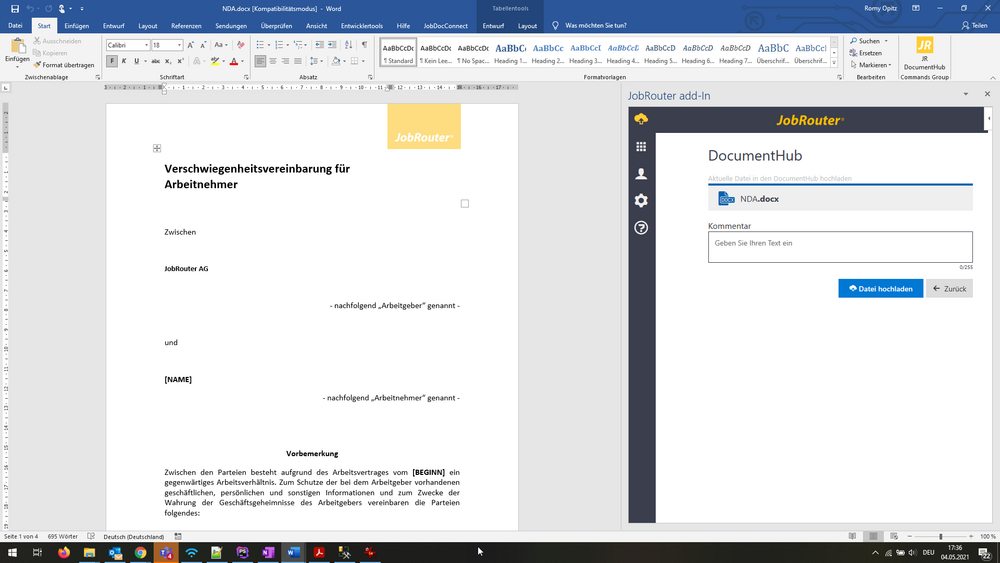Toggle bold (F) formatting
The height and width of the screenshot is (563, 1000).
click(x=112, y=61)
